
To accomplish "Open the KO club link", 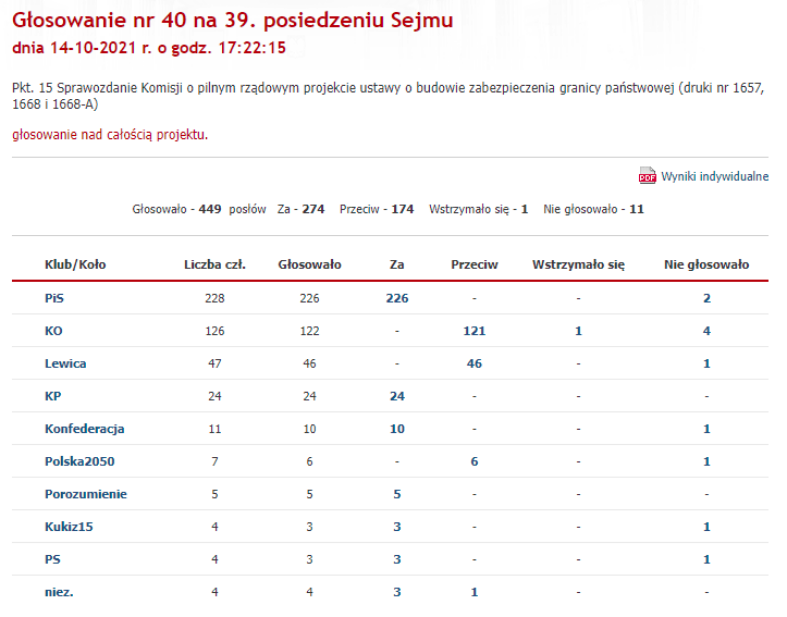I will click(x=53, y=331).
